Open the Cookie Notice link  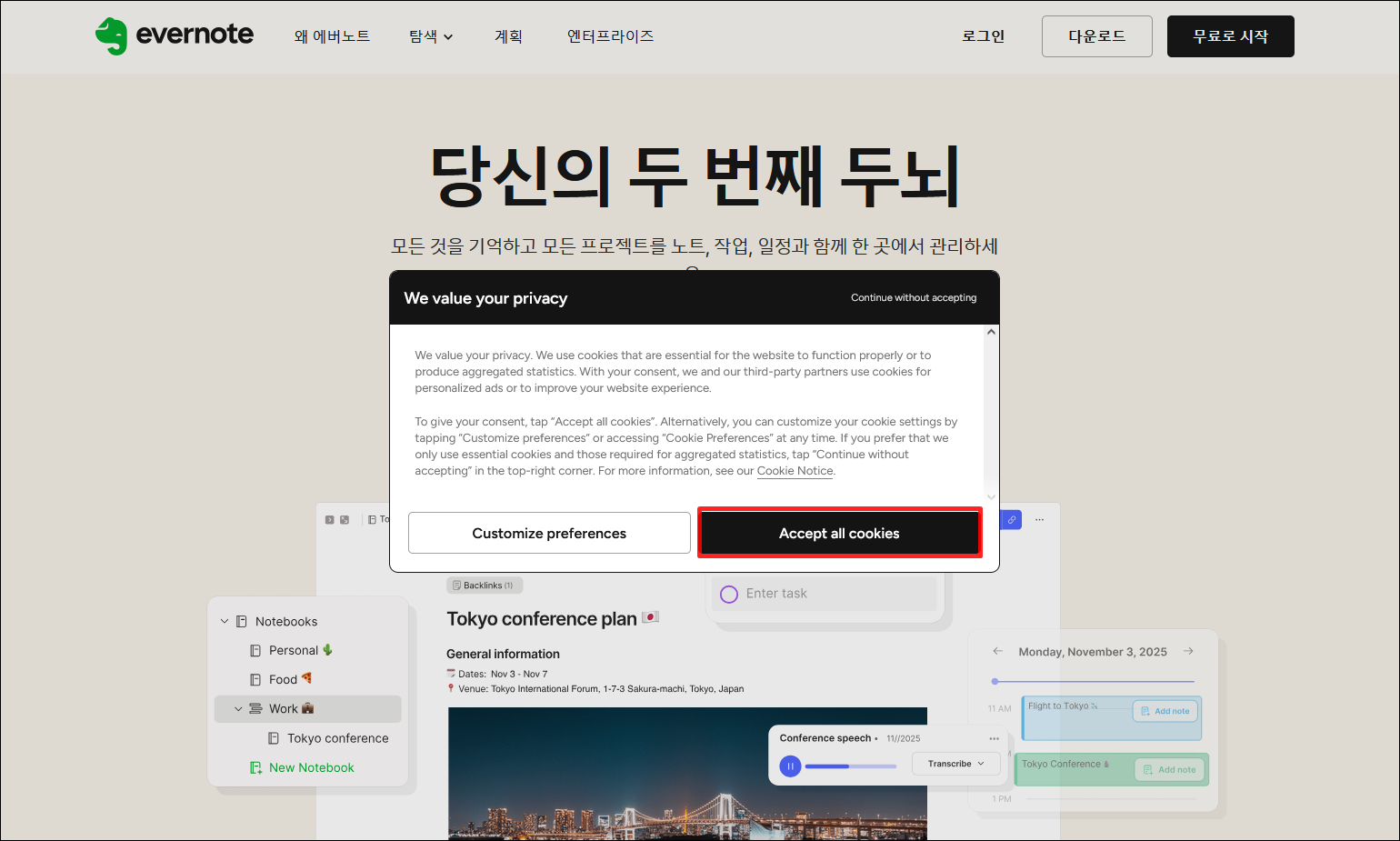(x=795, y=471)
